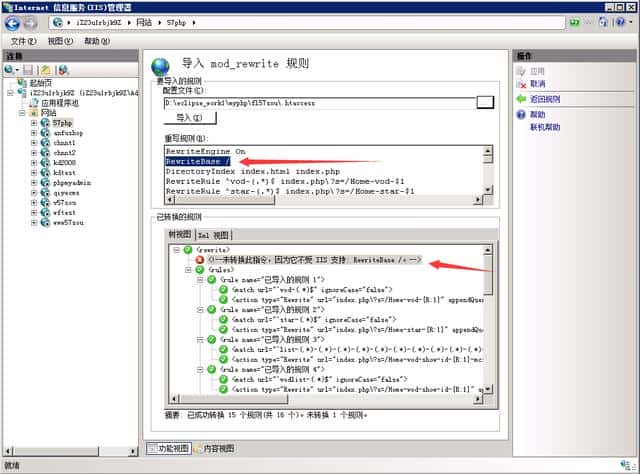Viewport: 640px width, 474px height.
Task: Click 联机帮助 online help link
Action: click(545, 127)
